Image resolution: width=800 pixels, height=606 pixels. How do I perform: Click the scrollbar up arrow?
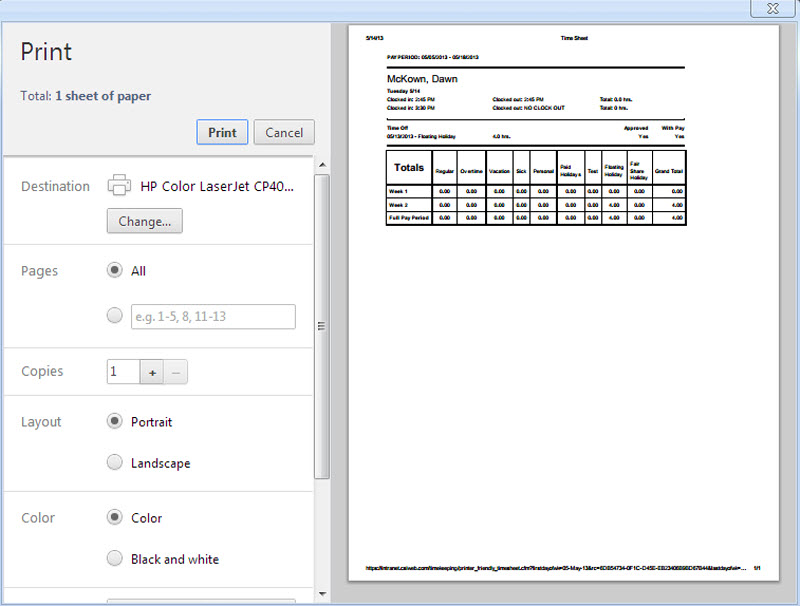[321, 164]
